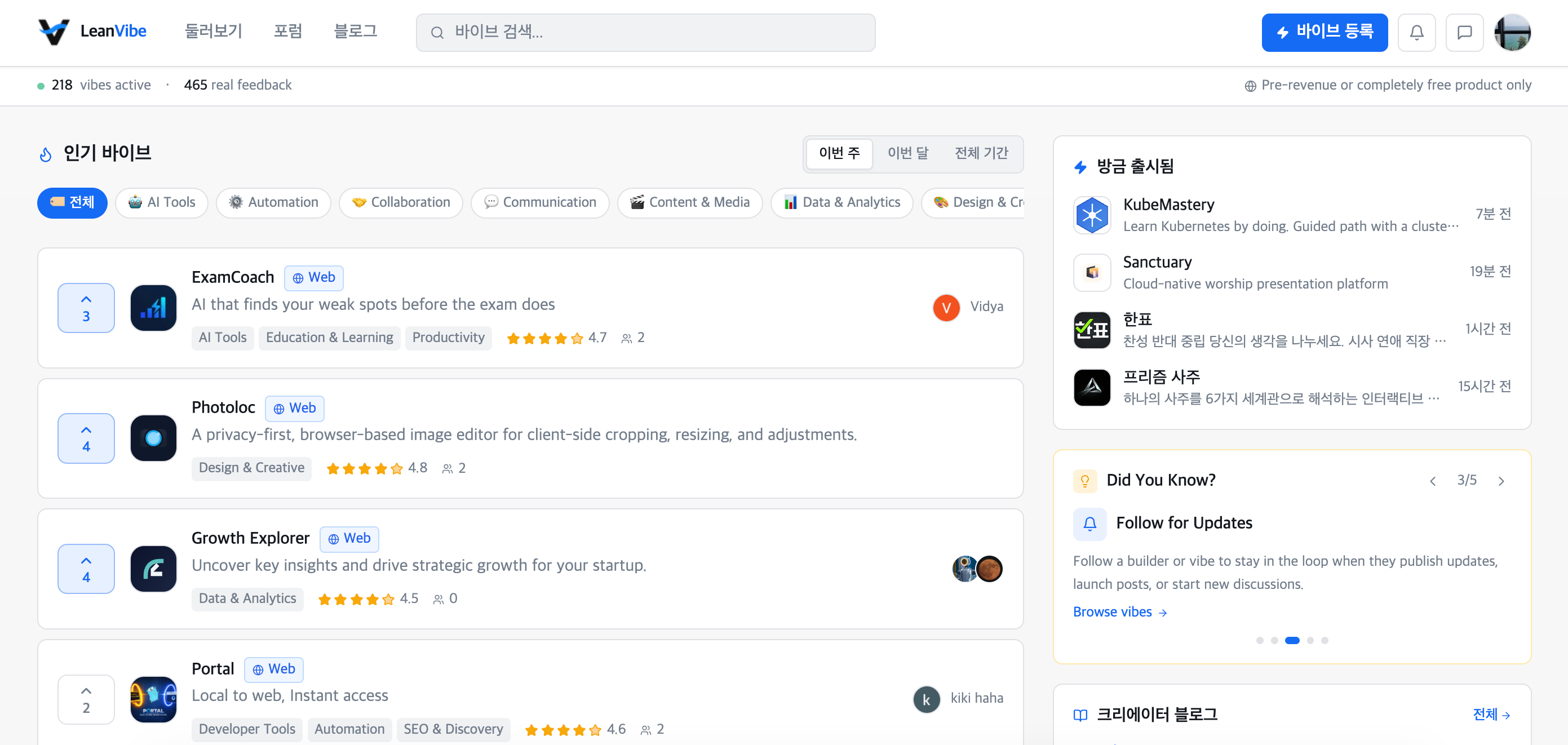Image resolution: width=1568 pixels, height=745 pixels.
Task: Select the Photoloc app icon
Action: click(153, 438)
